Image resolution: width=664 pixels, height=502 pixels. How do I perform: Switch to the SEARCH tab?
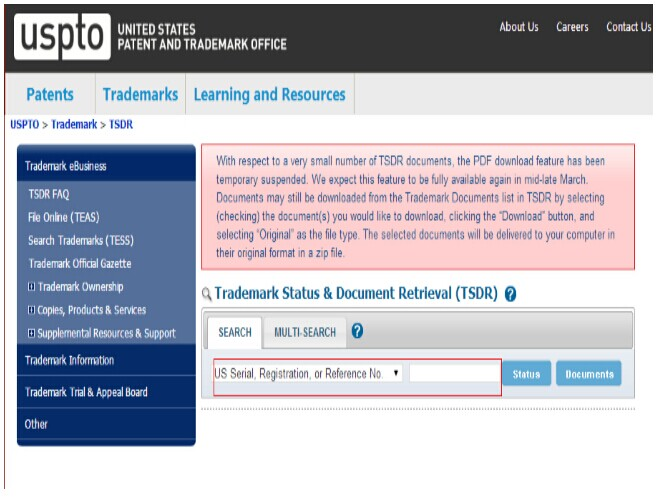click(x=235, y=333)
